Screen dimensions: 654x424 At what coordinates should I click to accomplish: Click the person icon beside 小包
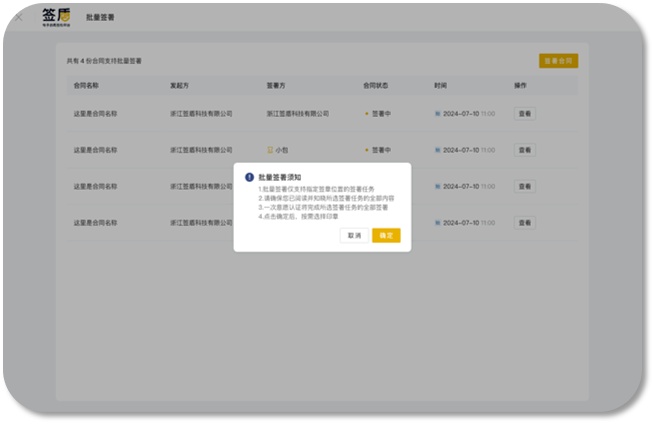[271, 150]
